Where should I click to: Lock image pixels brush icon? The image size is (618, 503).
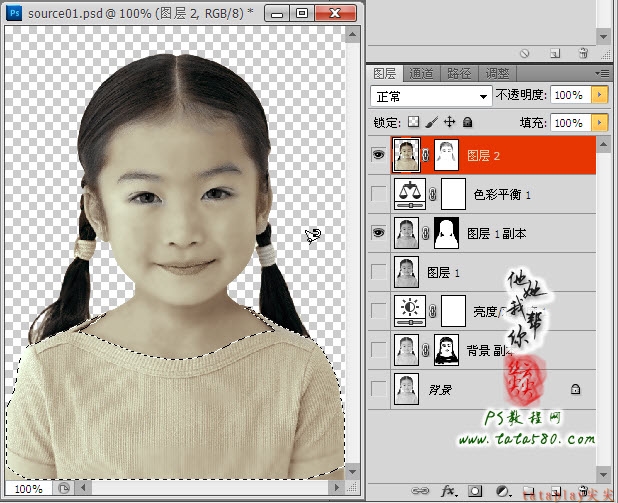point(432,122)
